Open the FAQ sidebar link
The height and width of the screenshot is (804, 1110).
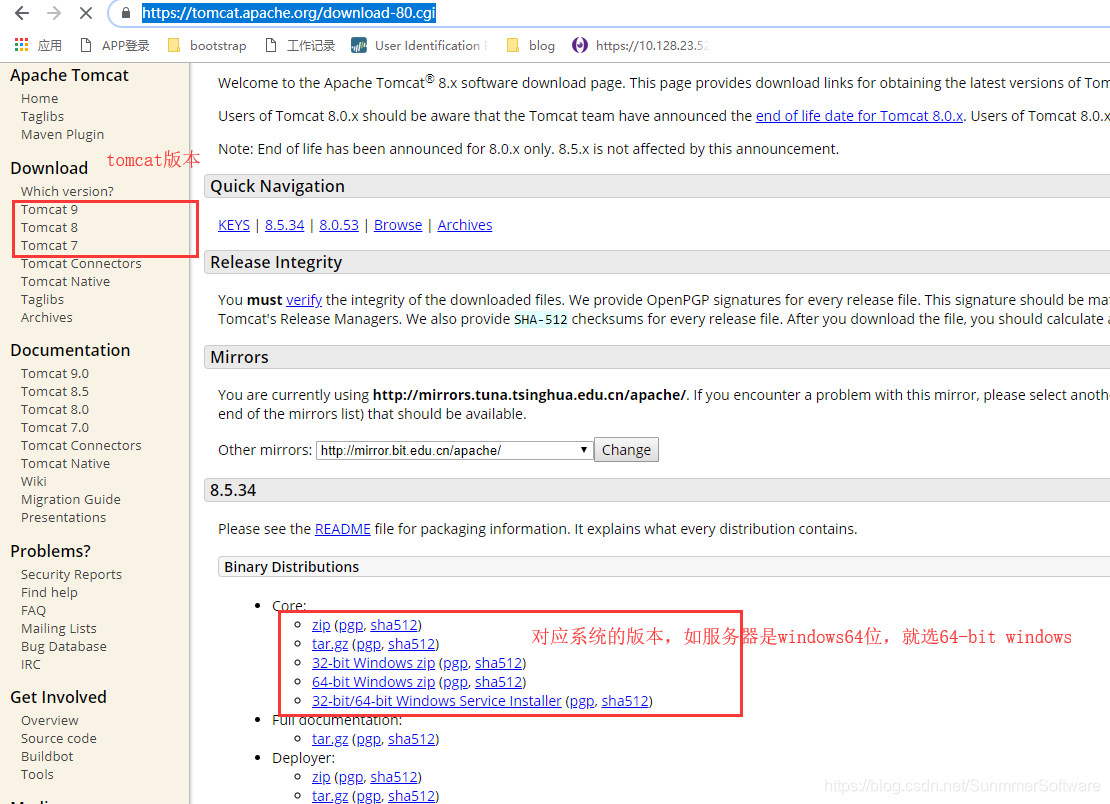tap(33, 611)
